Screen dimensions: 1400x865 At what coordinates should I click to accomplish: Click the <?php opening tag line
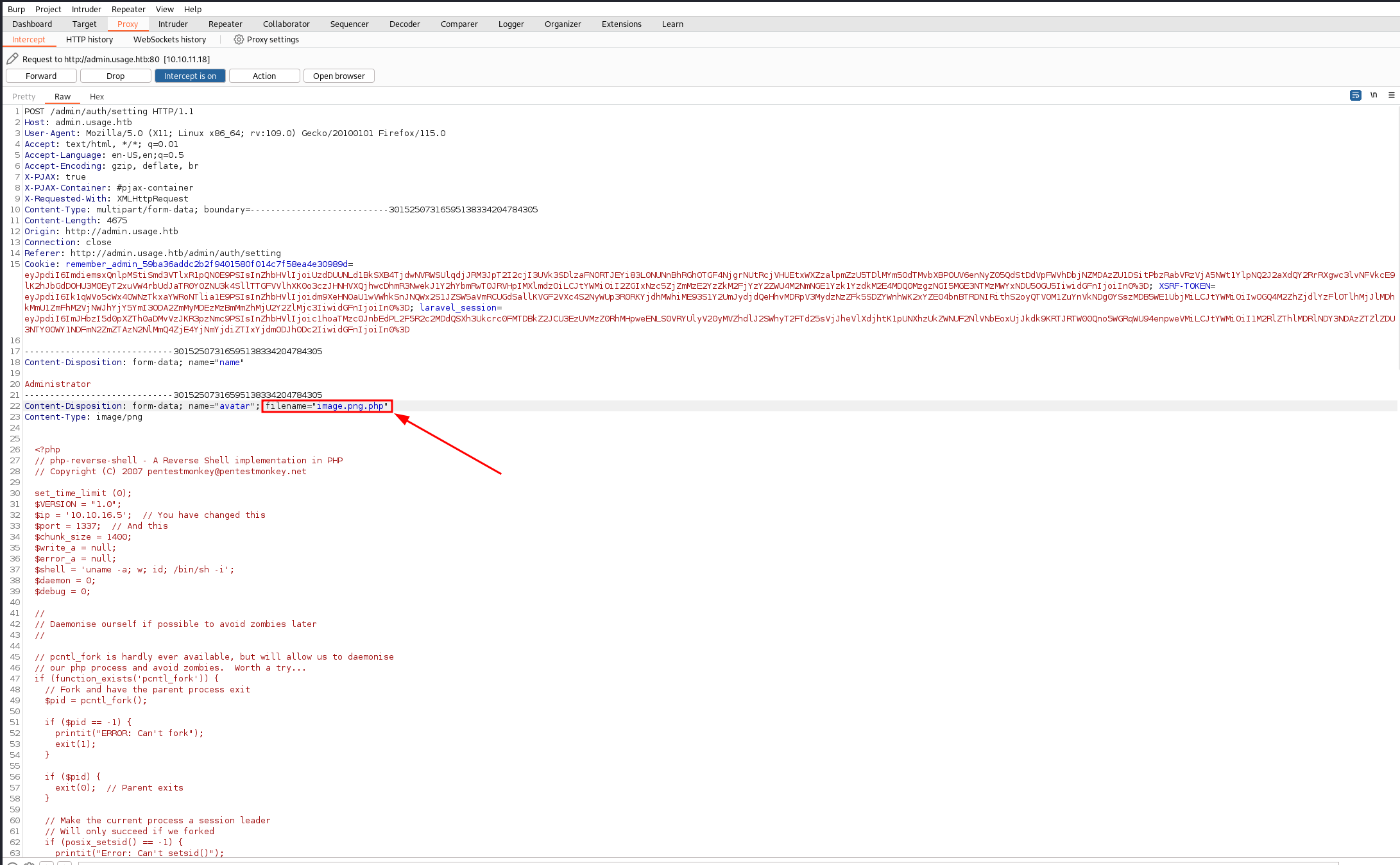47,449
